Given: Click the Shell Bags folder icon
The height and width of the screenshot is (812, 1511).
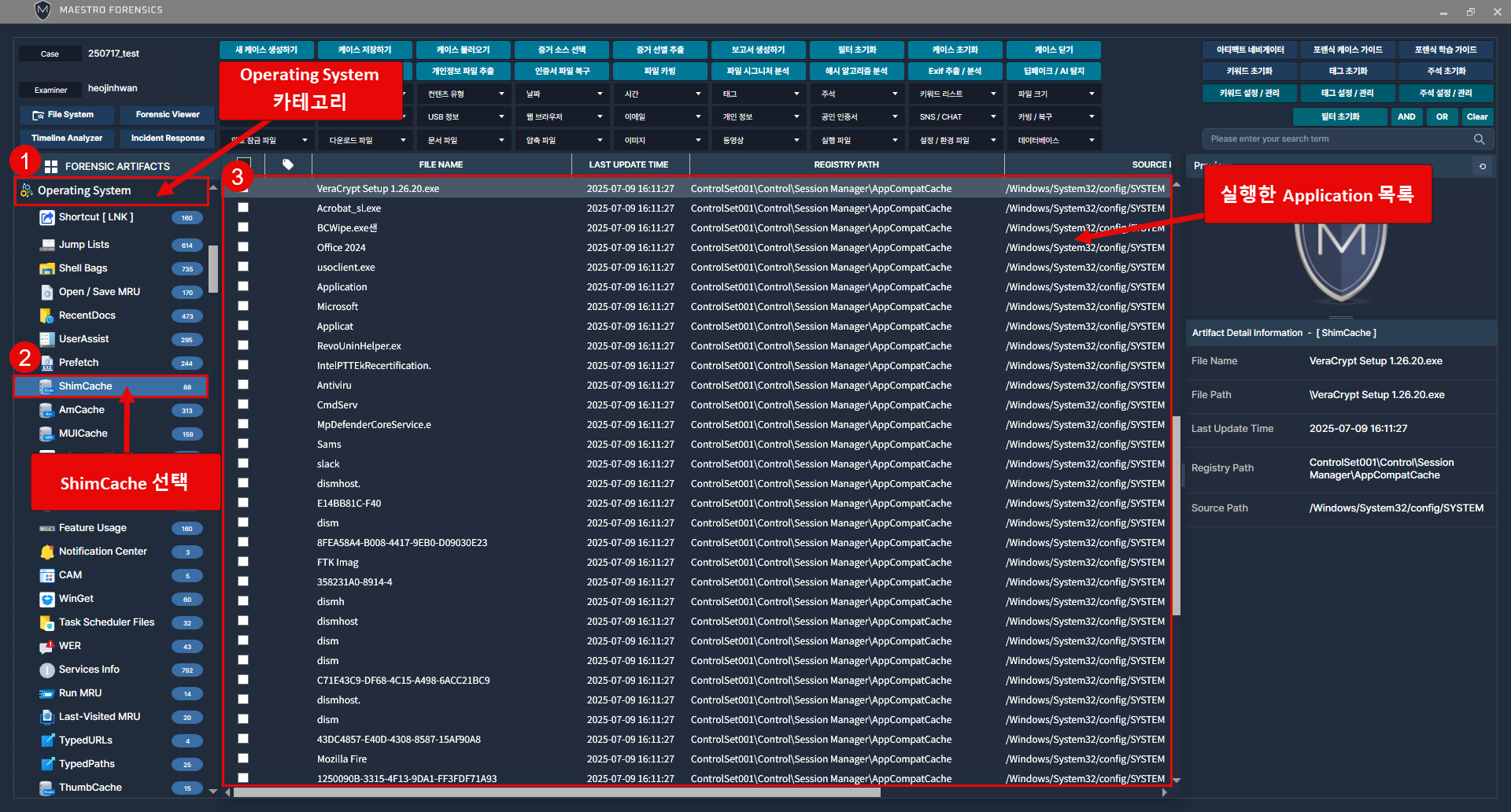Looking at the screenshot, I should click(47, 268).
